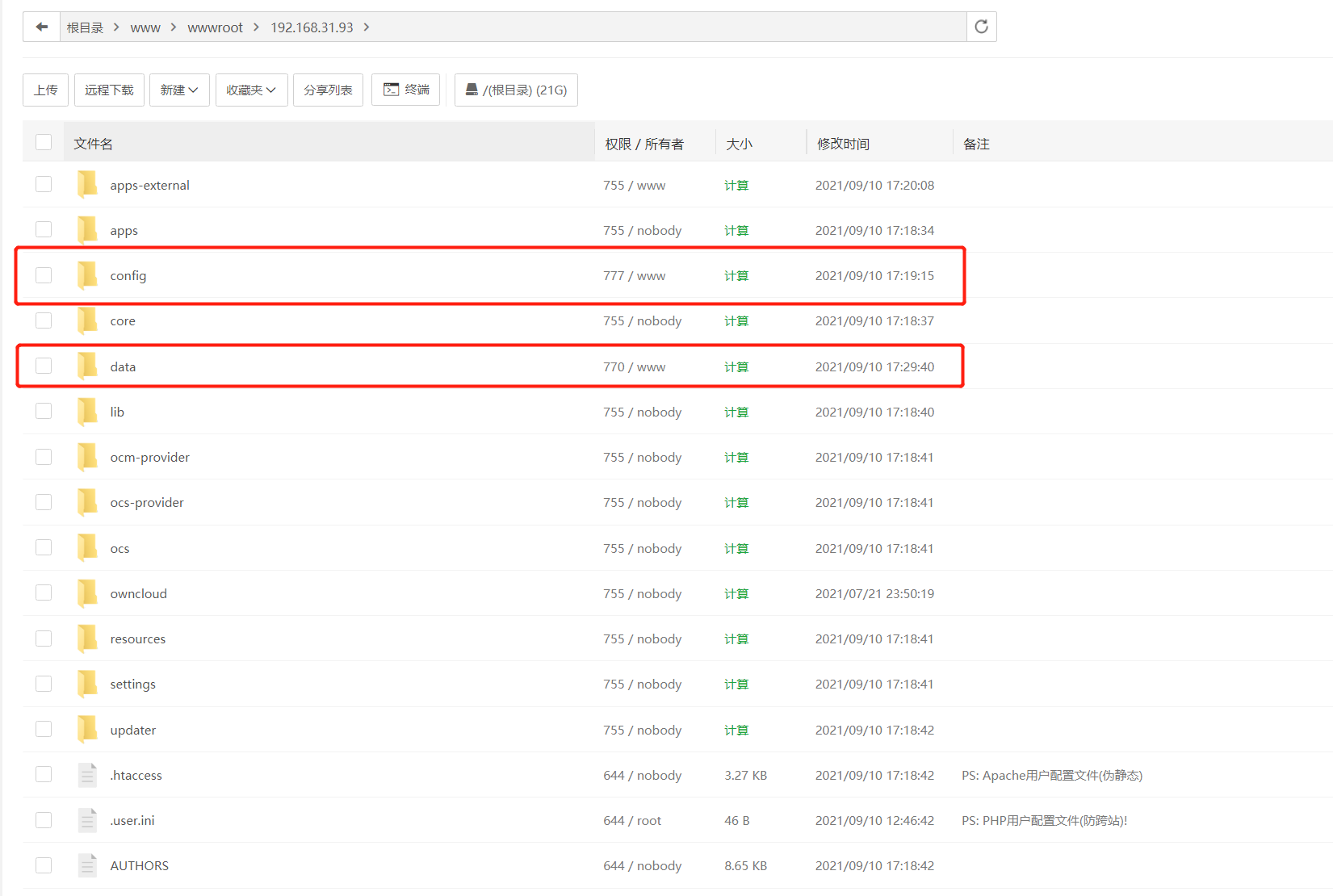Viewport: 1333px width, 896px height.
Task: Refresh the file list
Action: [981, 27]
